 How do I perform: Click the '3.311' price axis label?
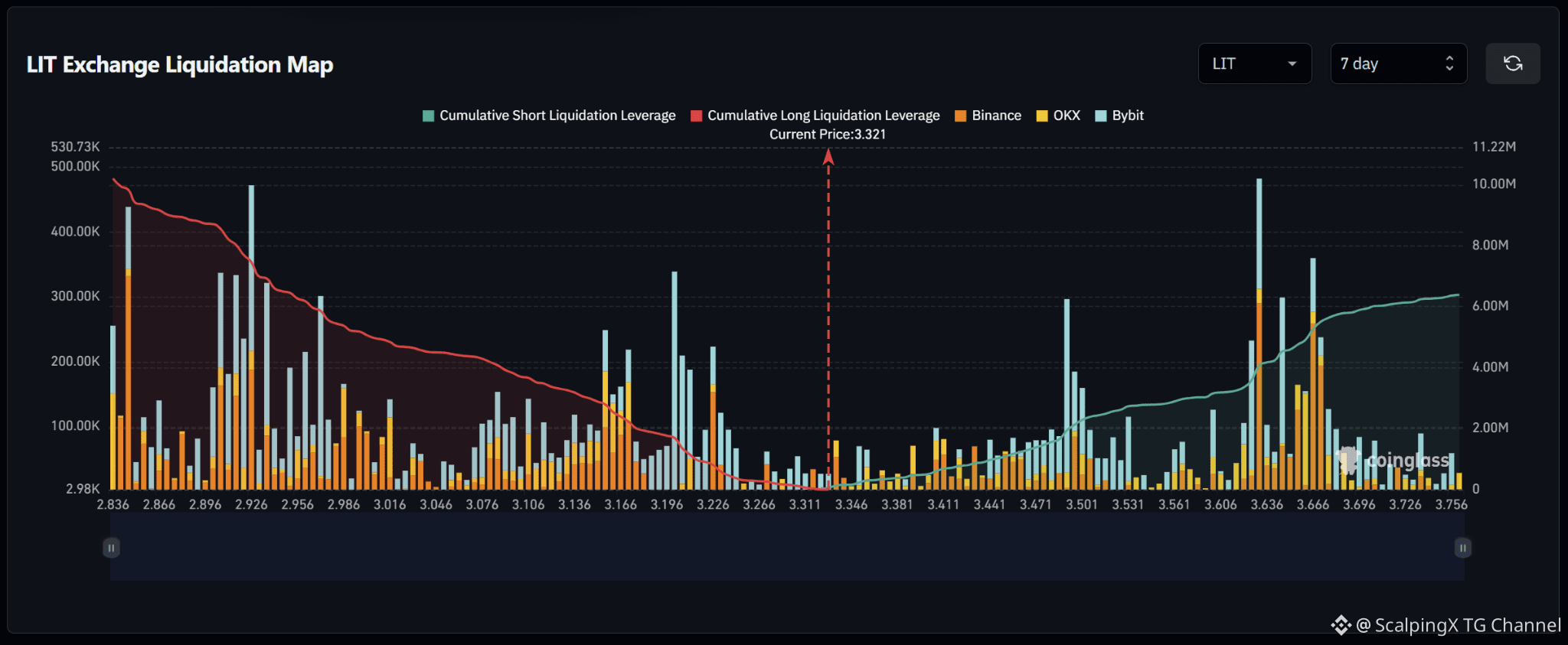[x=805, y=505]
